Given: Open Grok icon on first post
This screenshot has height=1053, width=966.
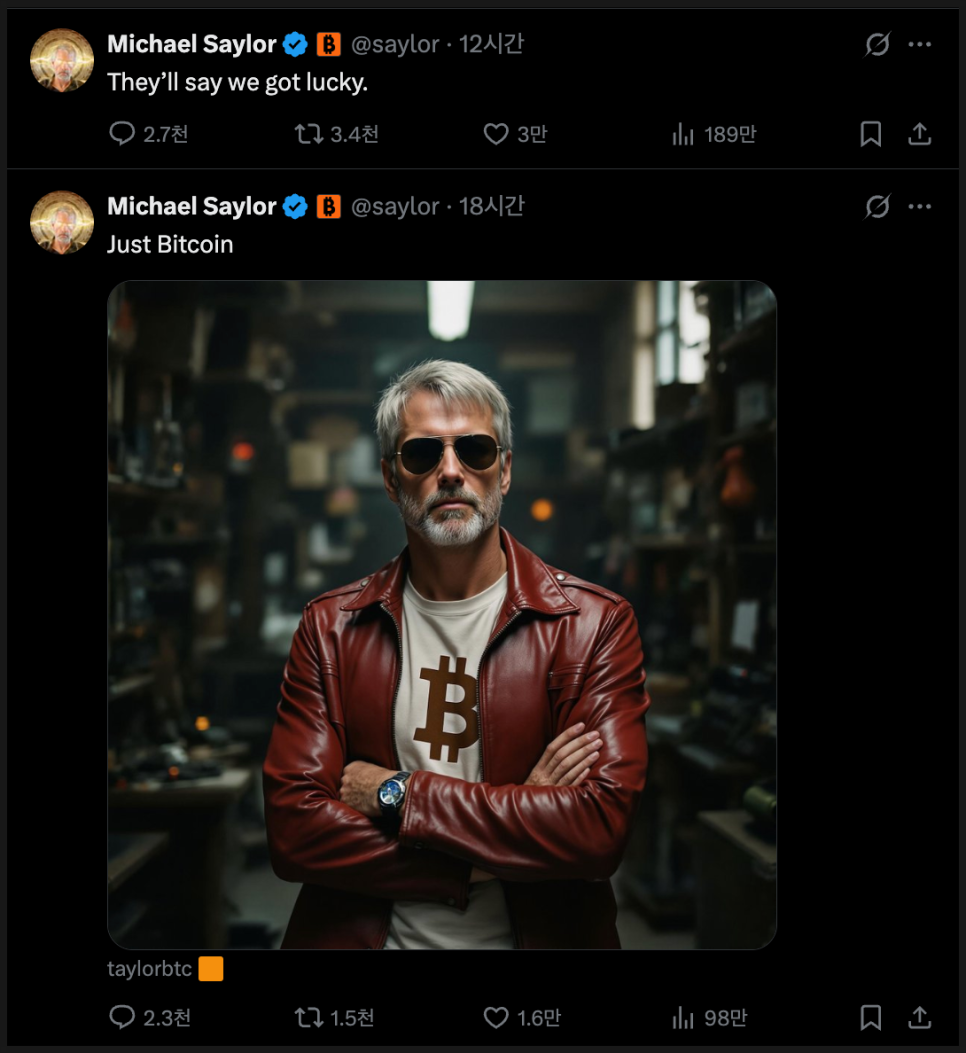Looking at the screenshot, I should coord(877,45).
